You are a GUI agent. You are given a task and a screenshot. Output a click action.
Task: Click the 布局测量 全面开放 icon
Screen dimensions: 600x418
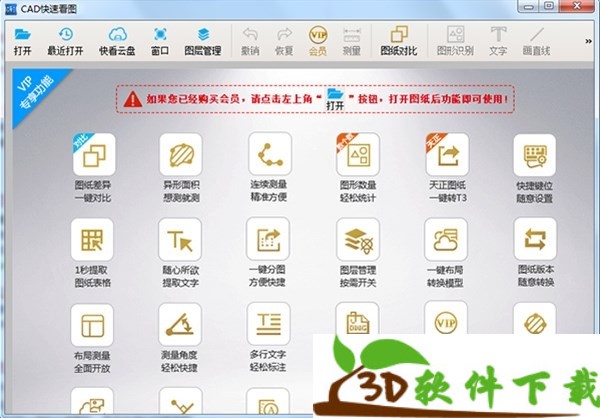tap(92, 325)
